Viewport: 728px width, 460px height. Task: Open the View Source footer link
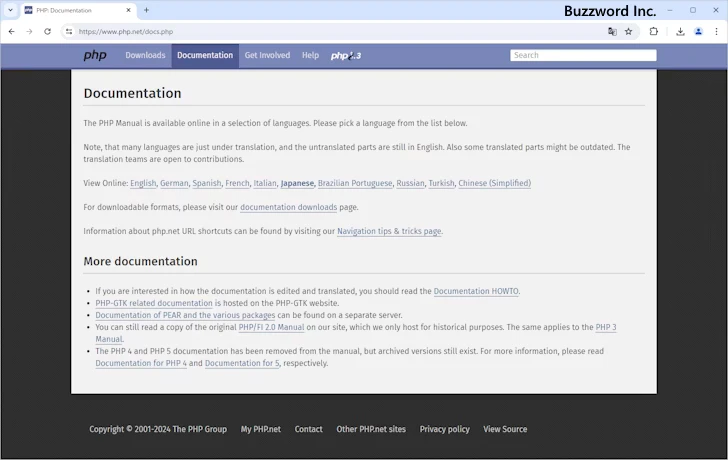505,429
